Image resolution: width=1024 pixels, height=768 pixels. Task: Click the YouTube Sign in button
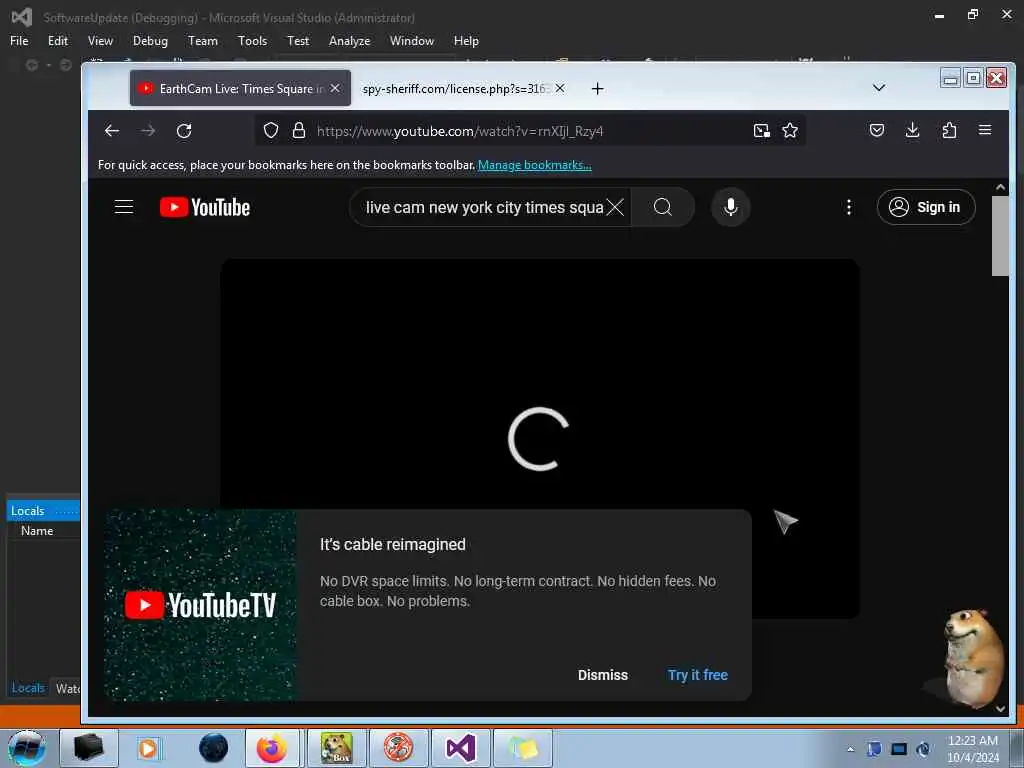pos(926,207)
